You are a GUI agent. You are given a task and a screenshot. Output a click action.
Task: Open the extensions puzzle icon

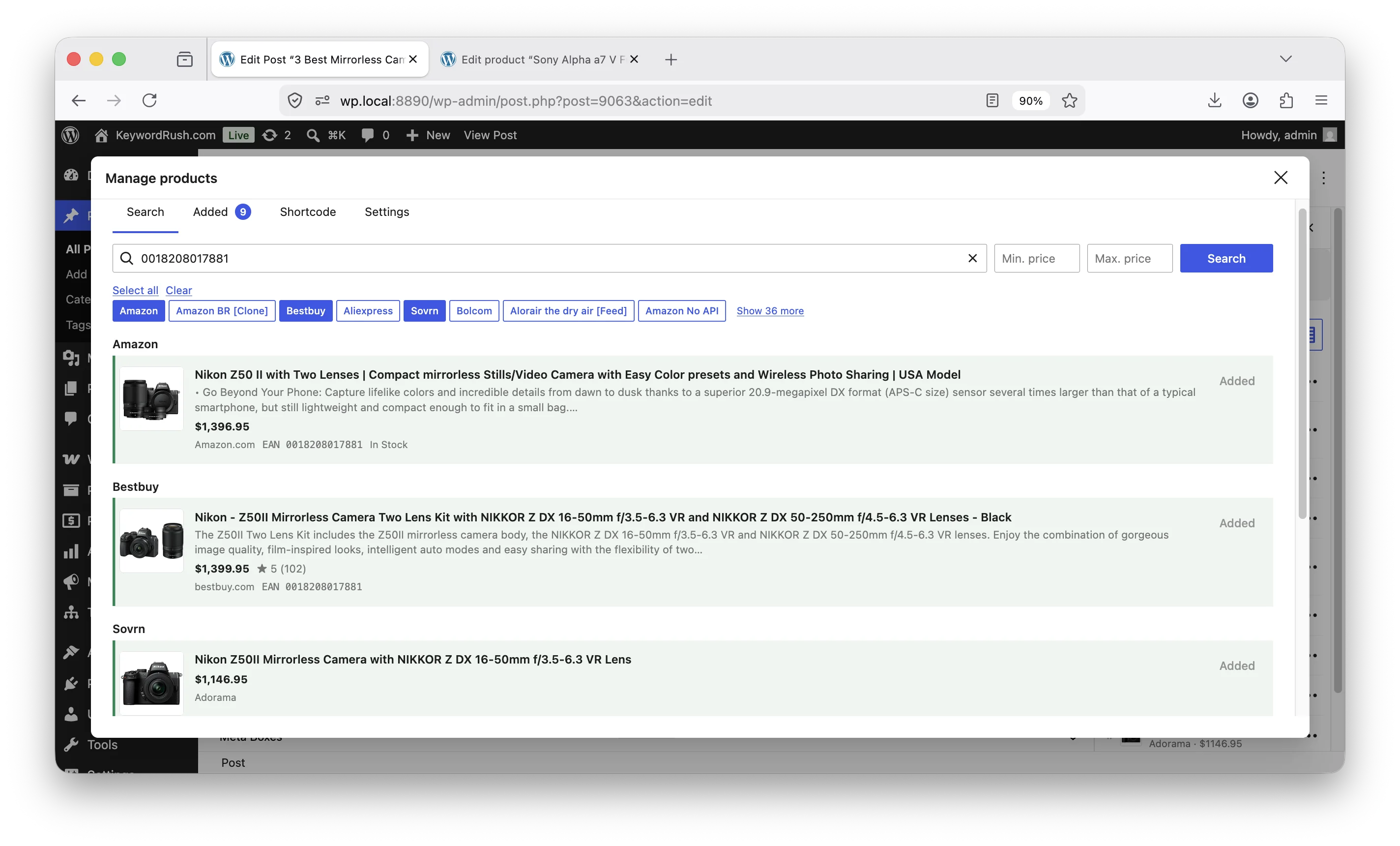tap(1286, 101)
